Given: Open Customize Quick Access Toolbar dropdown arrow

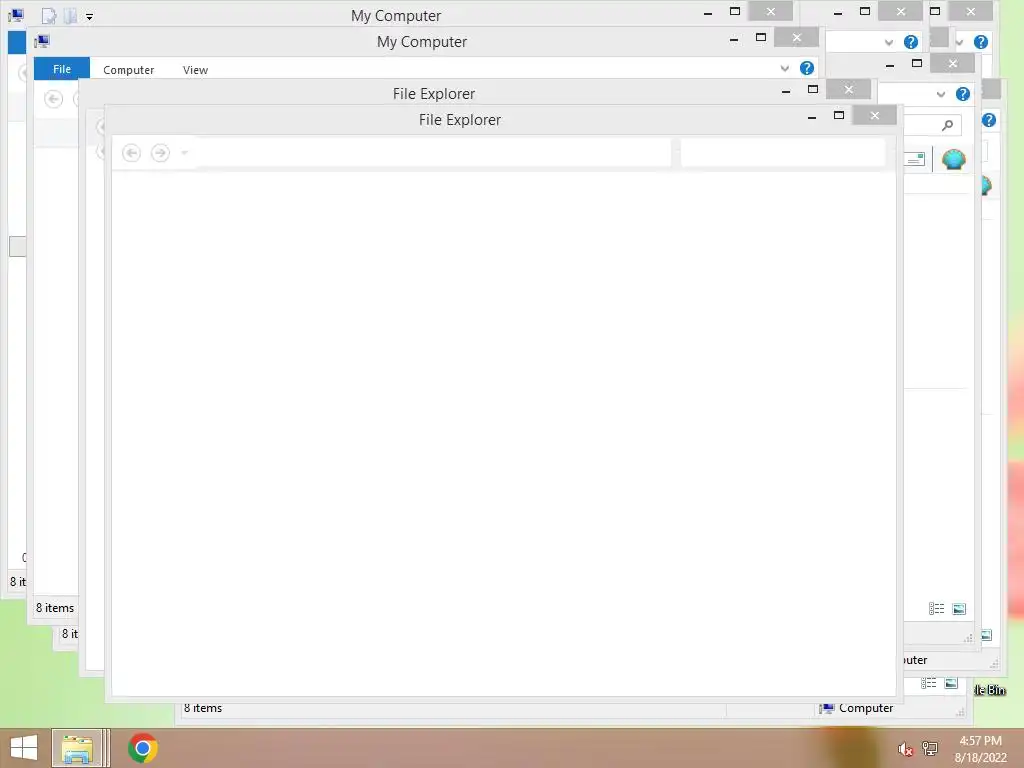Looking at the screenshot, I should coord(89,17).
